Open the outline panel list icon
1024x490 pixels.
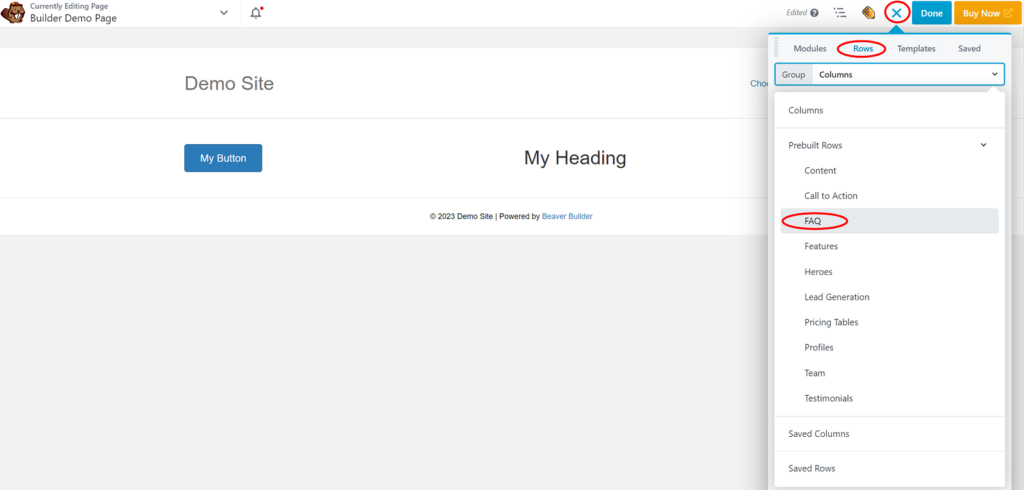pyautogui.click(x=840, y=12)
